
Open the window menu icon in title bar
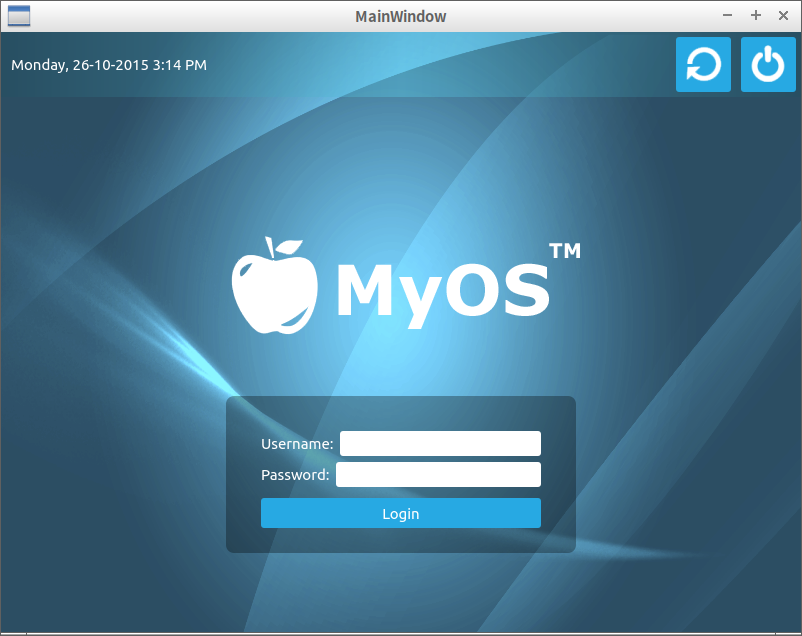coord(18,16)
